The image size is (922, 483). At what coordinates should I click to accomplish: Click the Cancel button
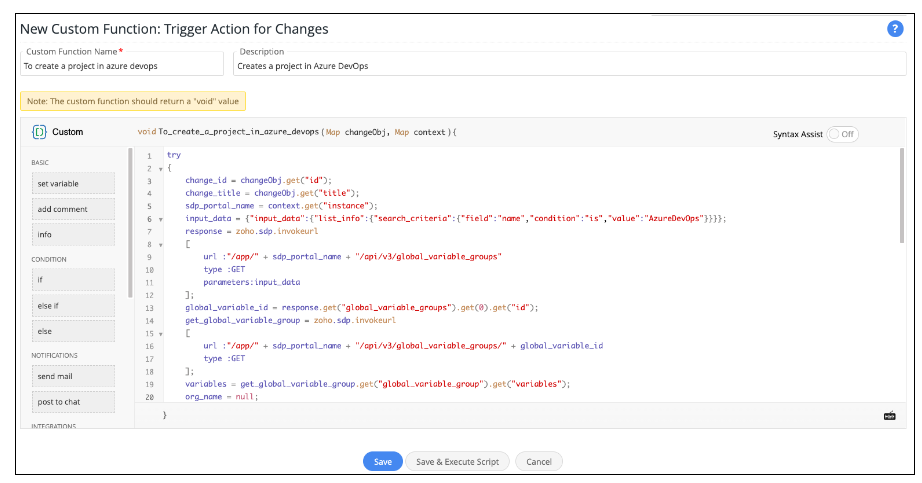pos(539,462)
